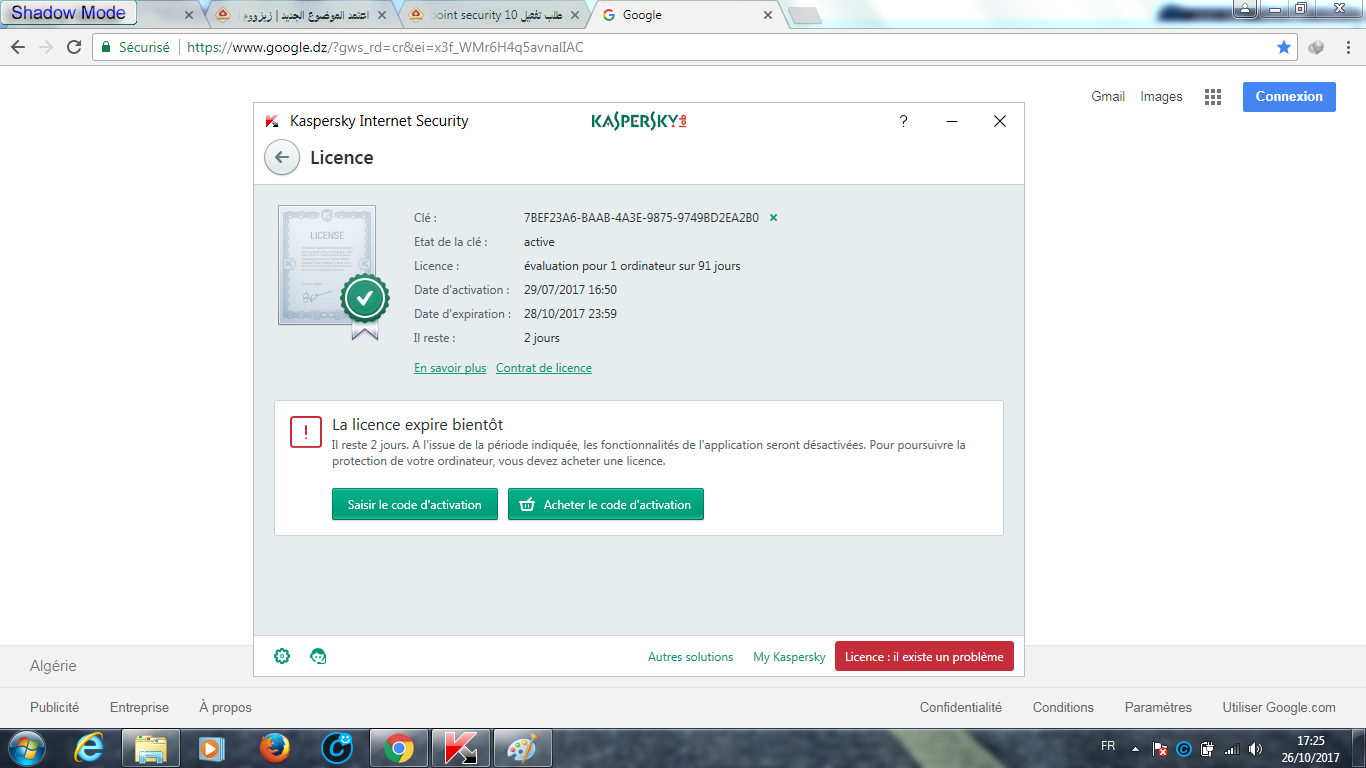Bookmark page with the star icon
Viewport: 1366px width, 768px height.
[x=1284, y=47]
